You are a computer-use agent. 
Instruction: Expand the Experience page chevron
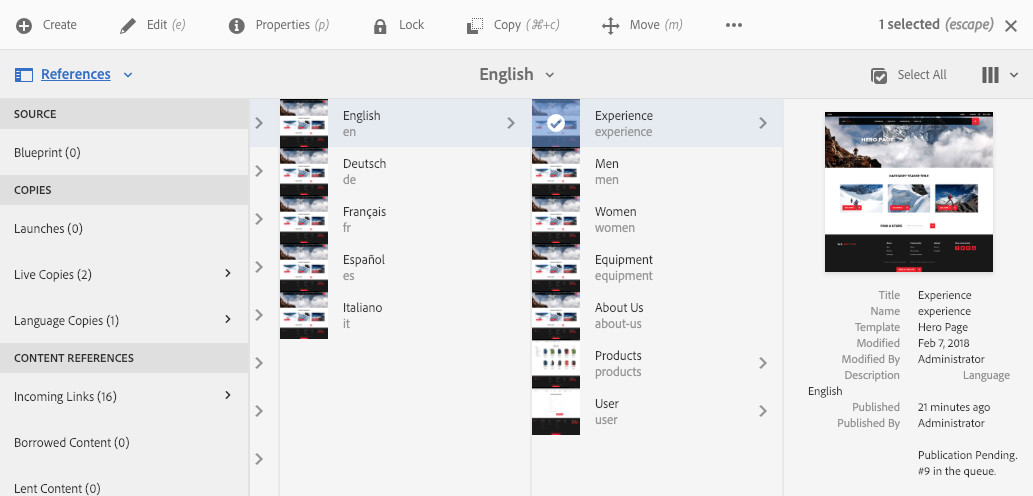pos(762,123)
